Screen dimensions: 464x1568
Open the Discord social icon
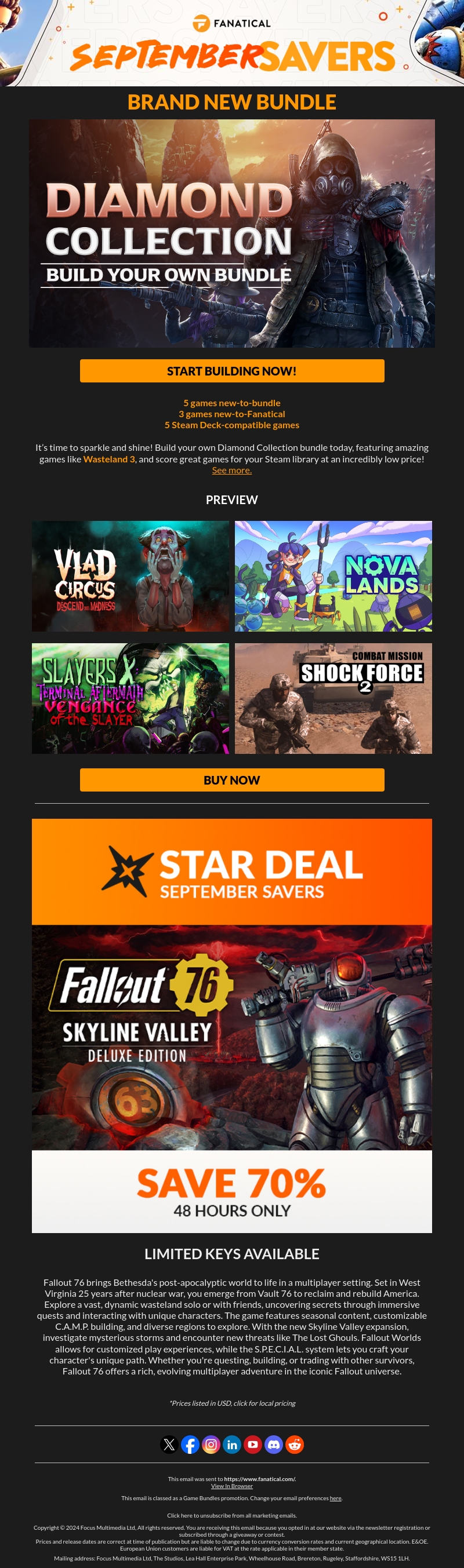click(x=274, y=1445)
